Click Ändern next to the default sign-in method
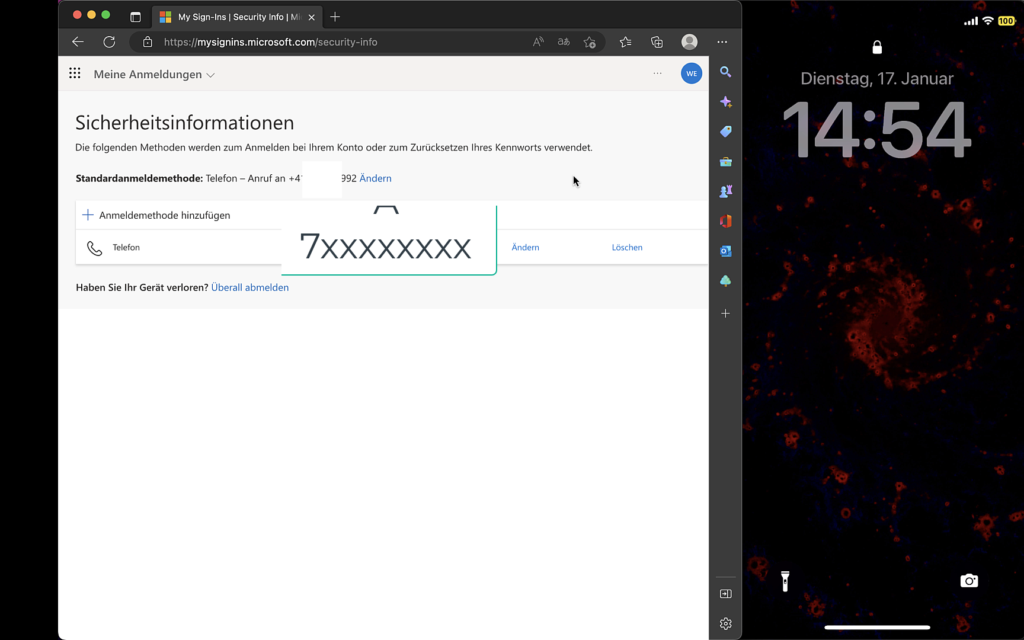The width and height of the screenshot is (1024, 640). pos(375,179)
